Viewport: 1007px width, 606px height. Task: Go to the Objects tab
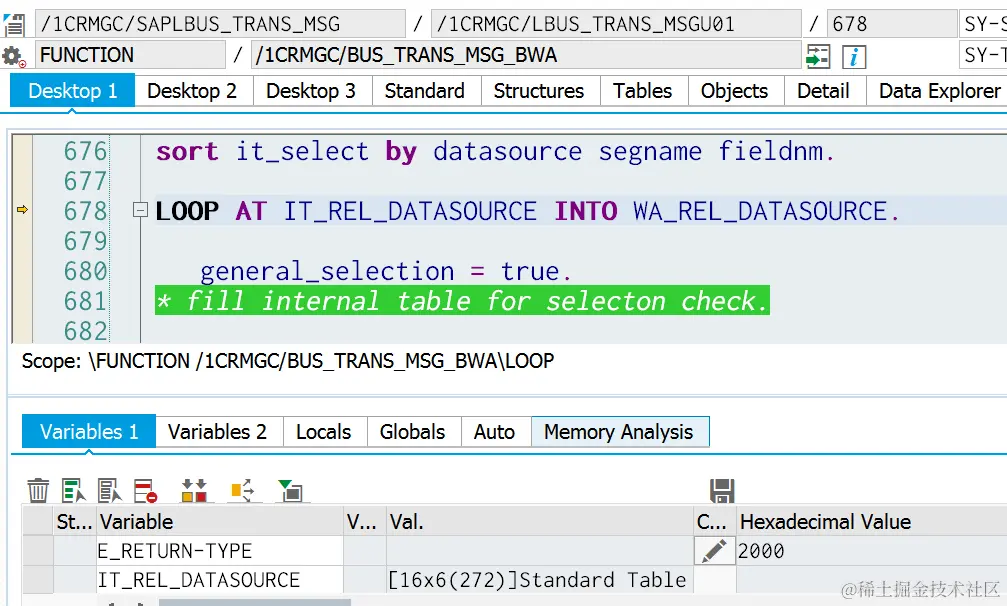[x=734, y=91]
